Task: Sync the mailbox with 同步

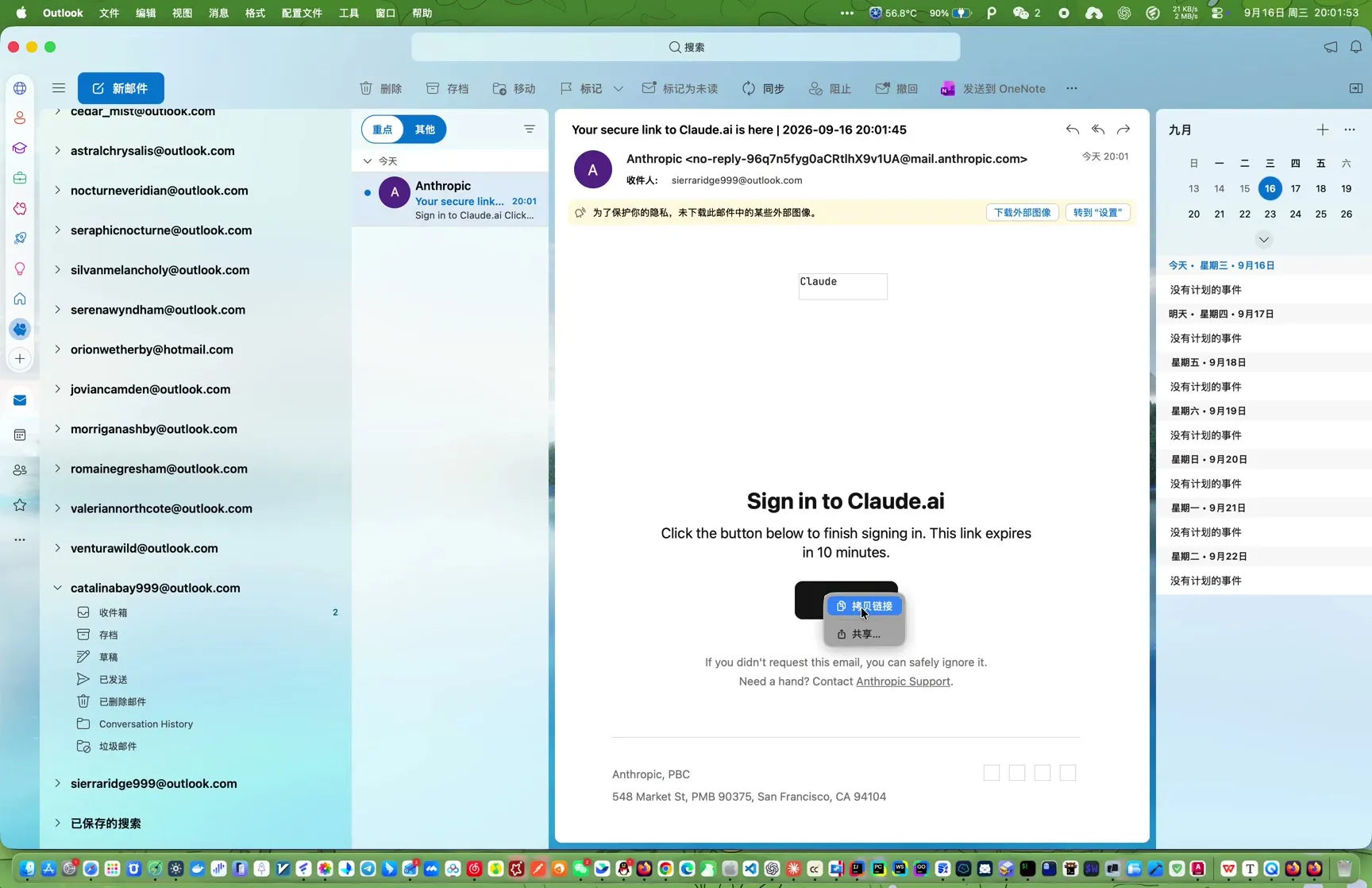Action: coord(763,88)
